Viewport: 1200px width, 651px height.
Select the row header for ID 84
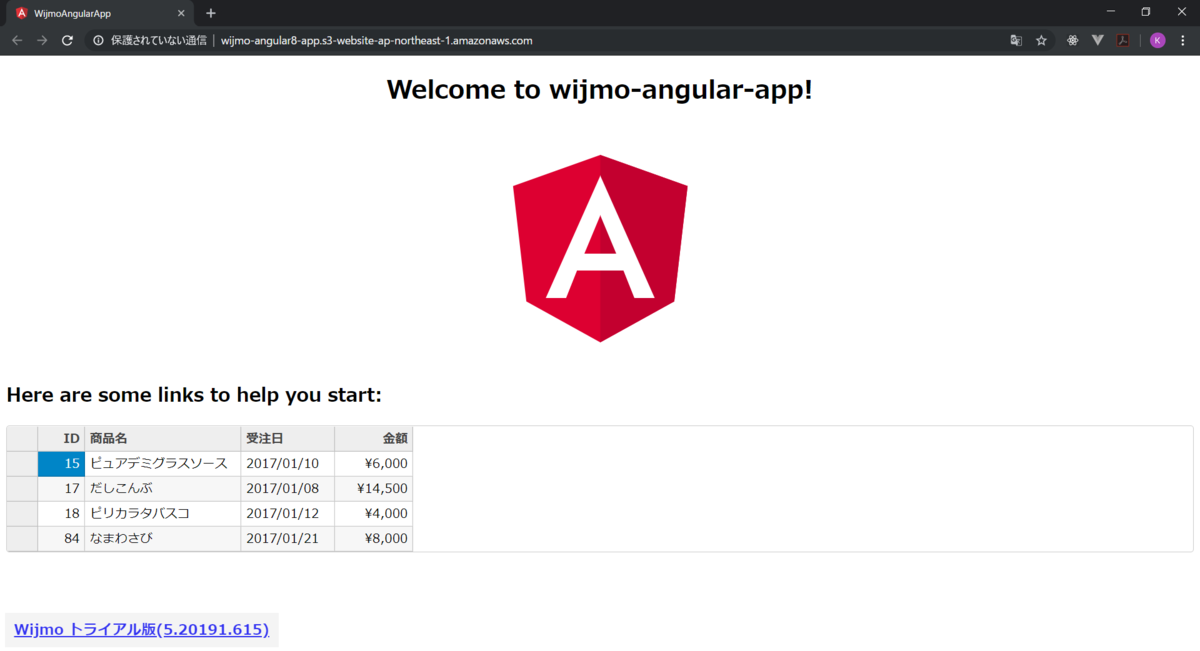coord(22,538)
